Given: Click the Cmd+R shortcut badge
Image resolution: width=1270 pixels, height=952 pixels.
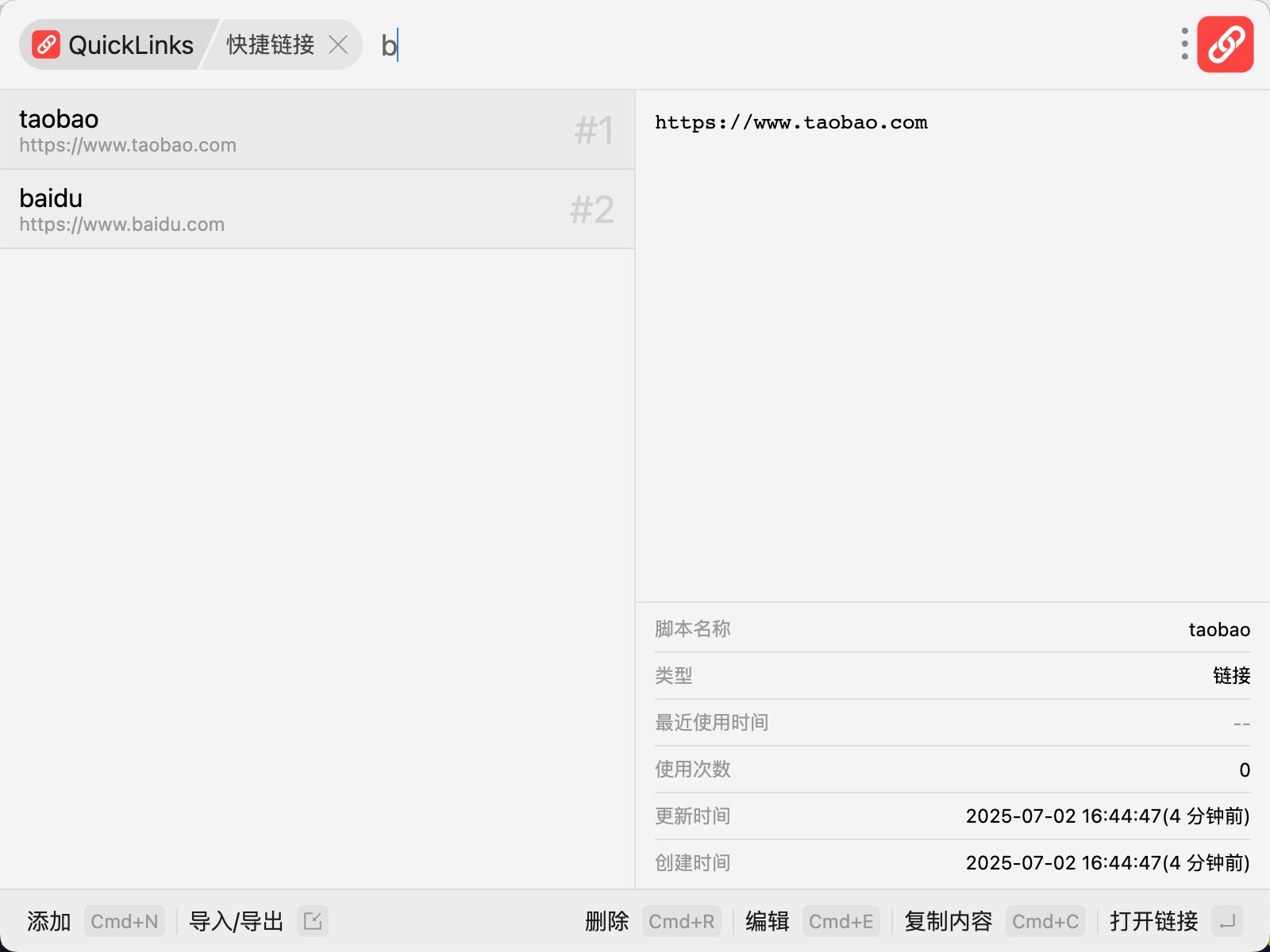Looking at the screenshot, I should click(682, 921).
